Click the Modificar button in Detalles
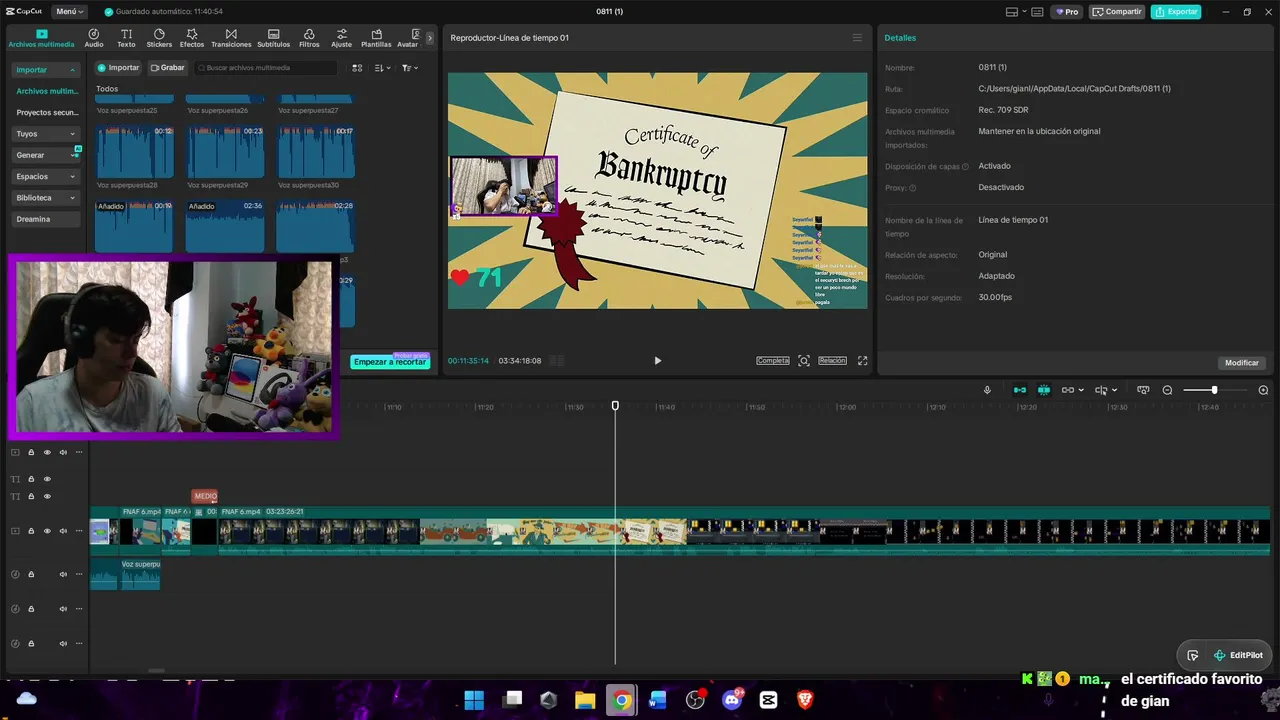 1242,363
